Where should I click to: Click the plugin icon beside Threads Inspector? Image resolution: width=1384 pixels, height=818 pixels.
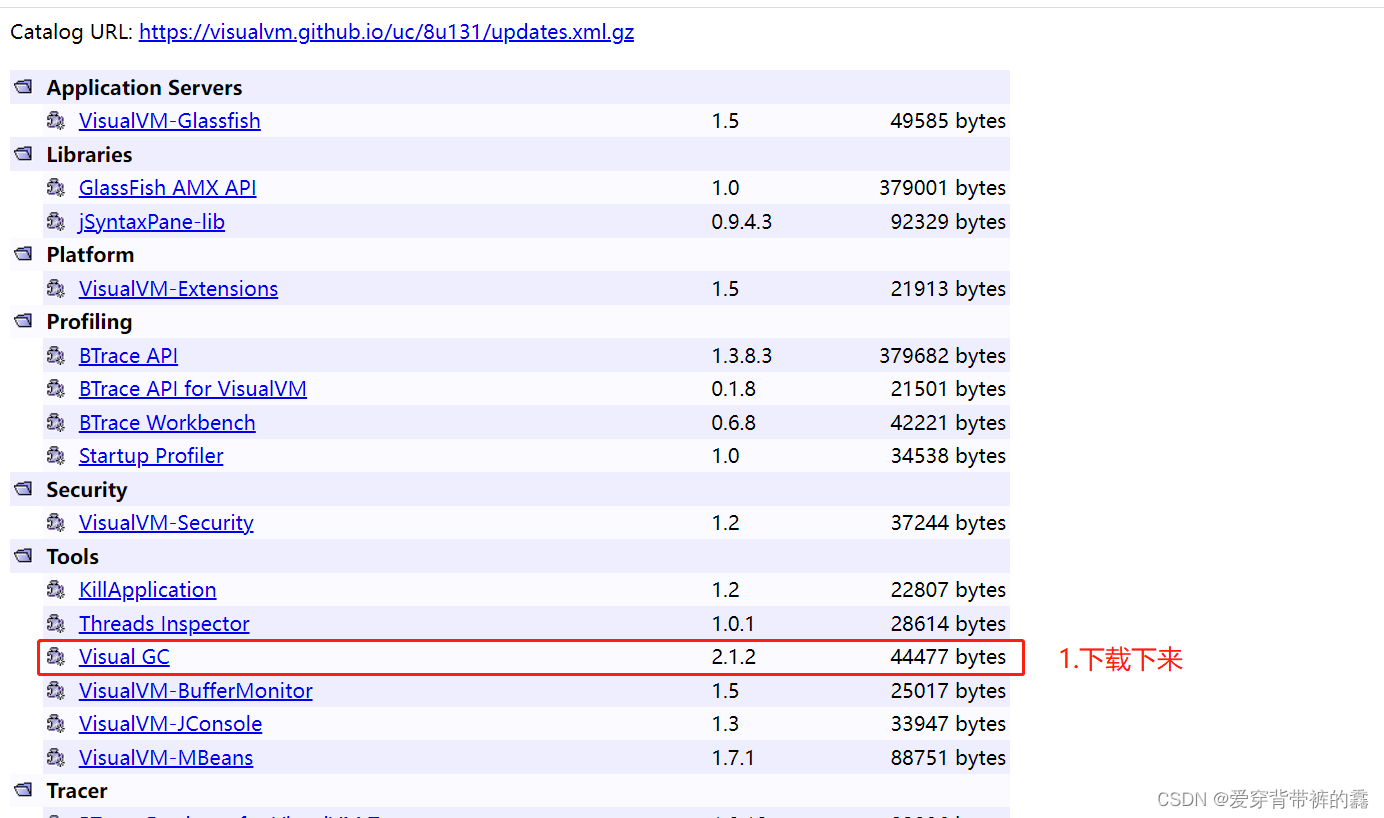56,624
